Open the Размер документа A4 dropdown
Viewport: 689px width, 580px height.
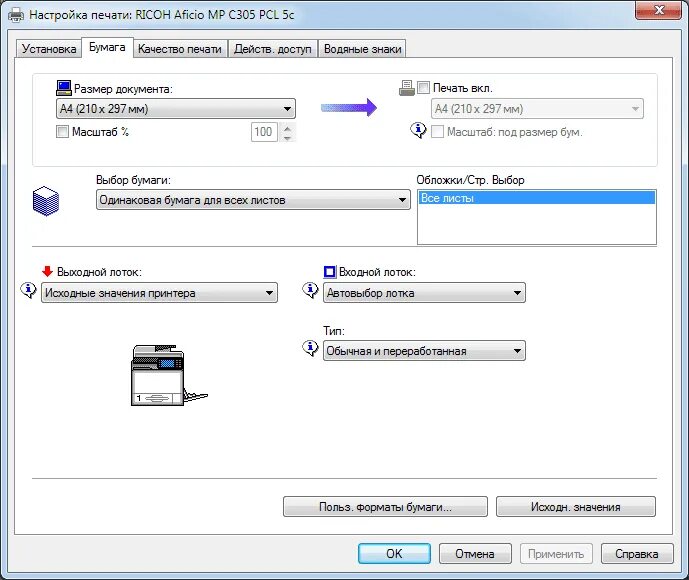[x=176, y=109]
